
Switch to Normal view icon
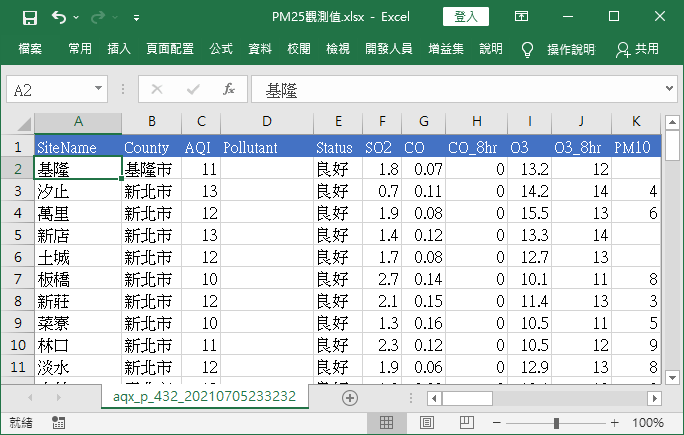386,422
